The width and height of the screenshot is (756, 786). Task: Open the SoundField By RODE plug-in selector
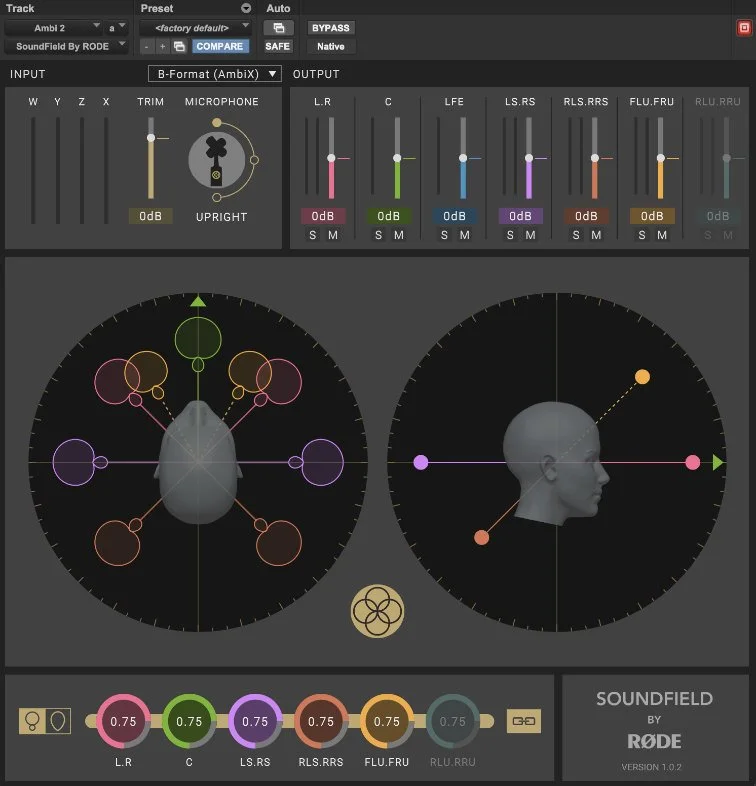66,46
